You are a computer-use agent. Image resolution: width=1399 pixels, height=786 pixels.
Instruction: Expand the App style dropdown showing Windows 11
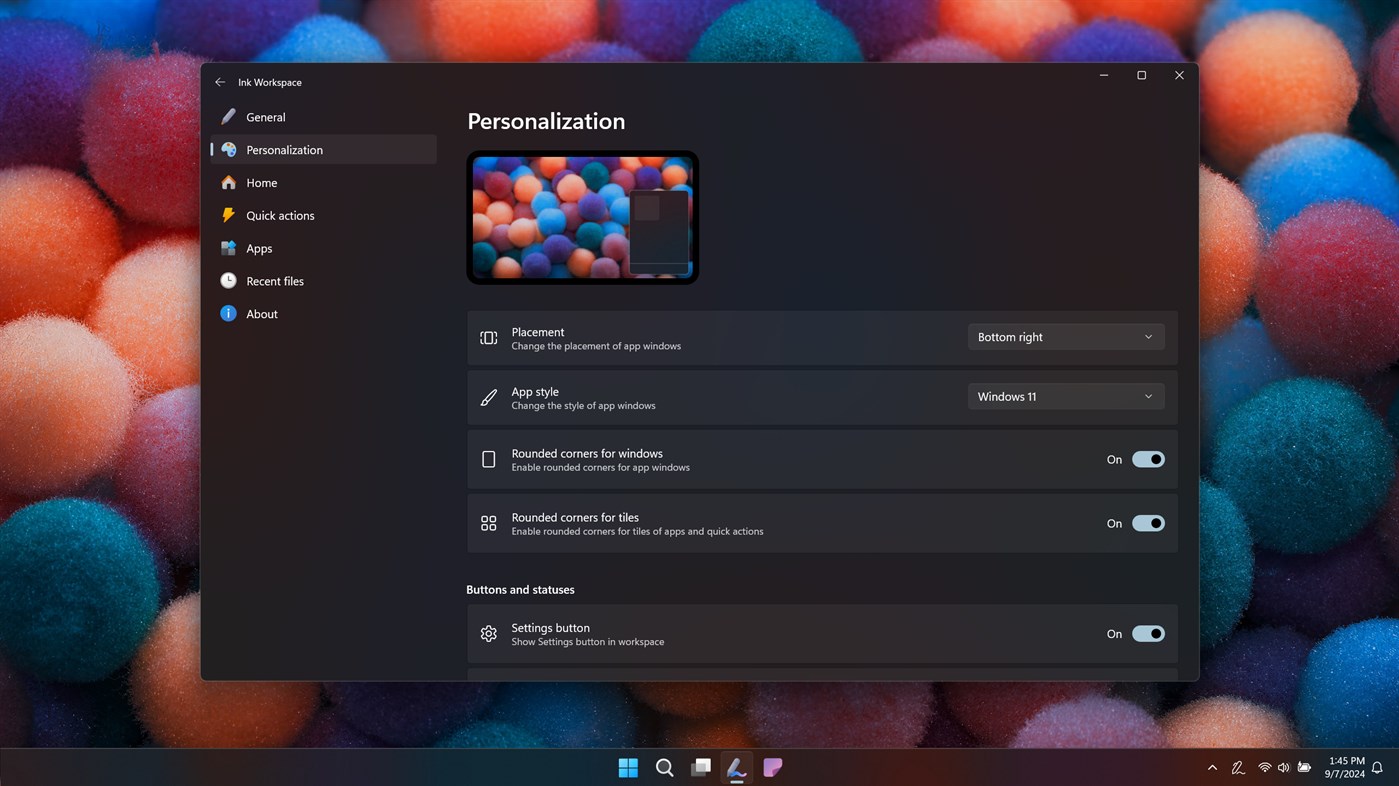1066,397
